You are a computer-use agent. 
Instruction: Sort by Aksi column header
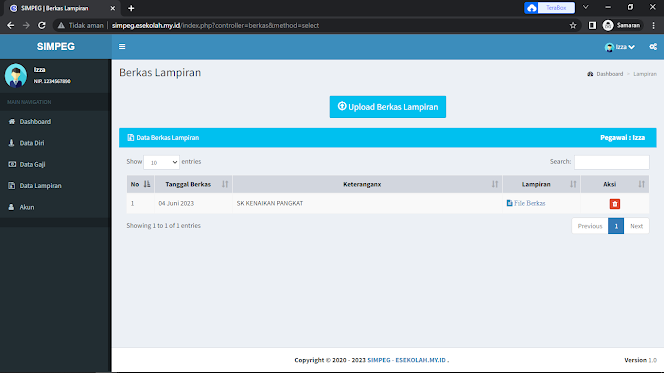614,184
